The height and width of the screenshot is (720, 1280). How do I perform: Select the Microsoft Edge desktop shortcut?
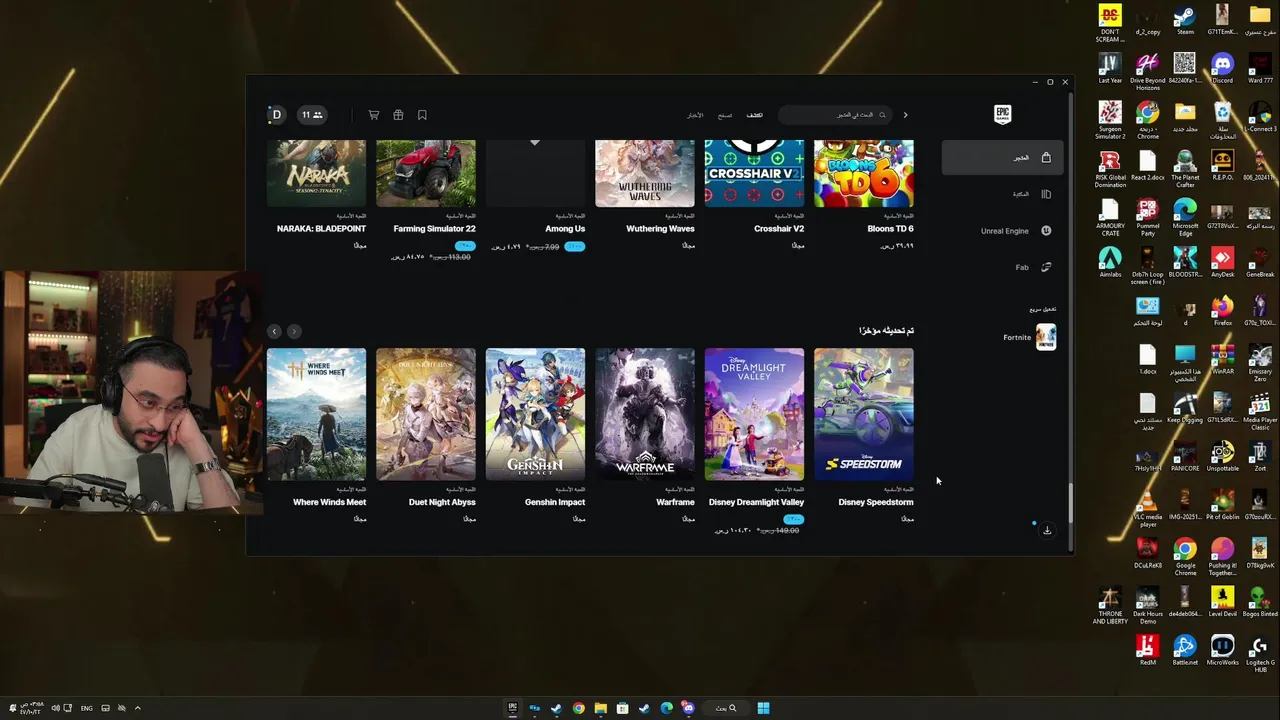(1185, 215)
